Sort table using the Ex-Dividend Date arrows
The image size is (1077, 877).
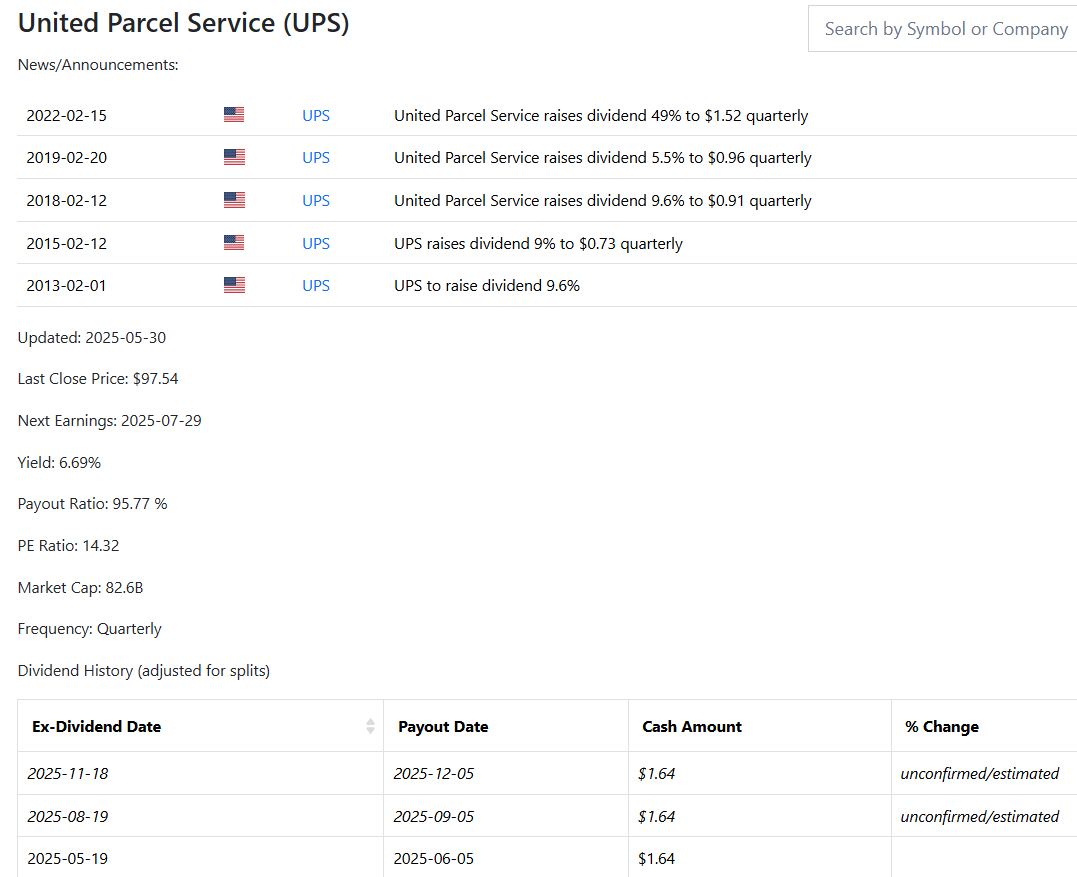point(370,726)
